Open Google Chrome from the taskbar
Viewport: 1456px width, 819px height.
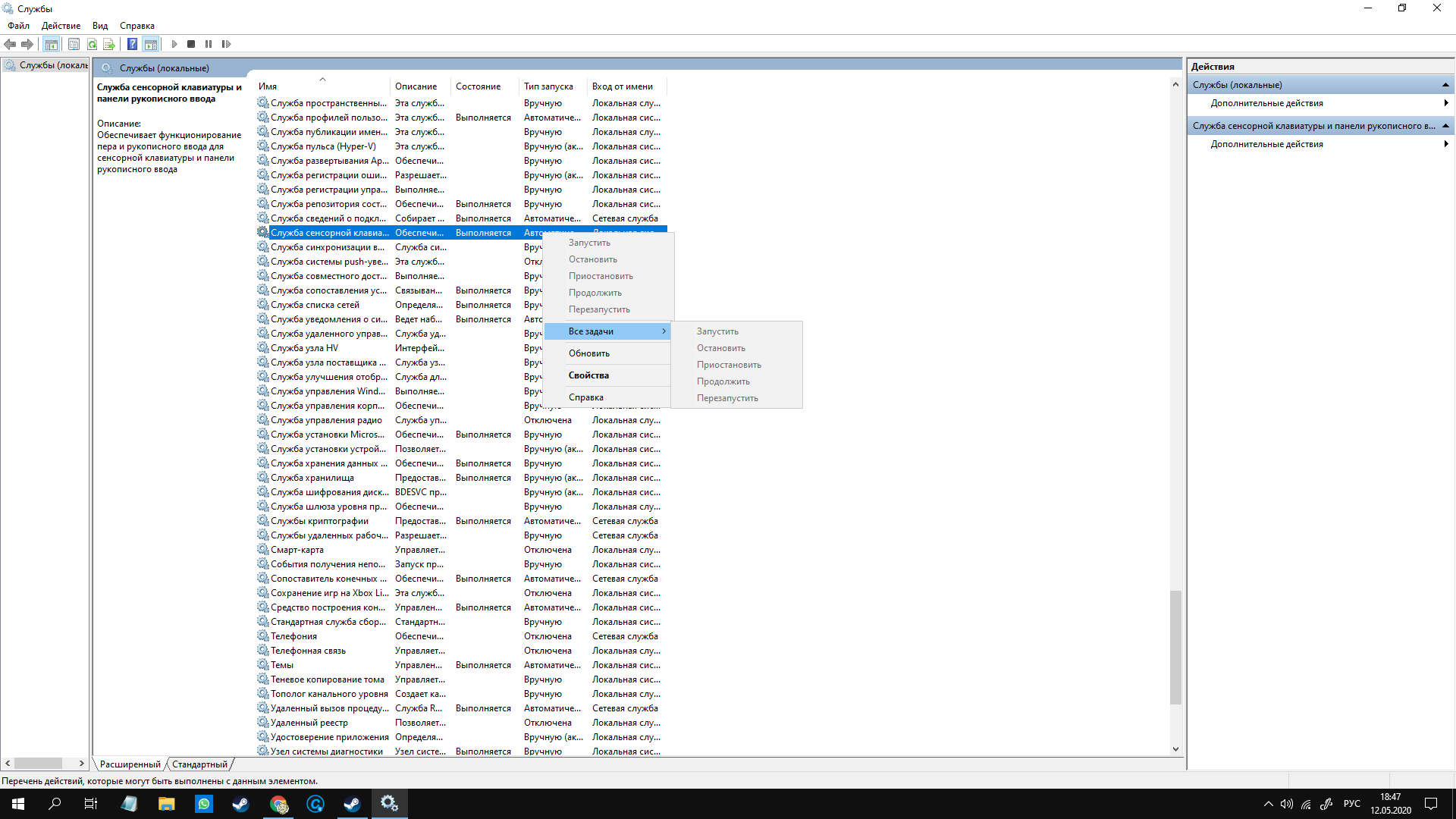(278, 804)
